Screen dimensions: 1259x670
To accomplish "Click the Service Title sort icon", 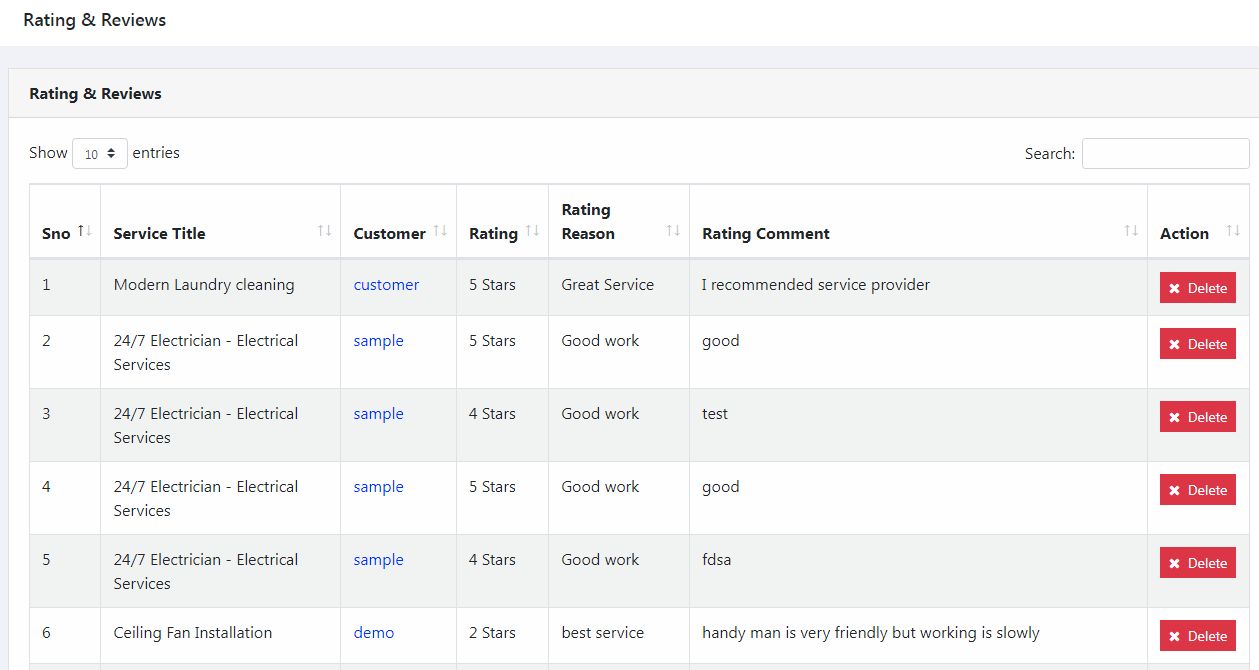I will (x=324, y=231).
